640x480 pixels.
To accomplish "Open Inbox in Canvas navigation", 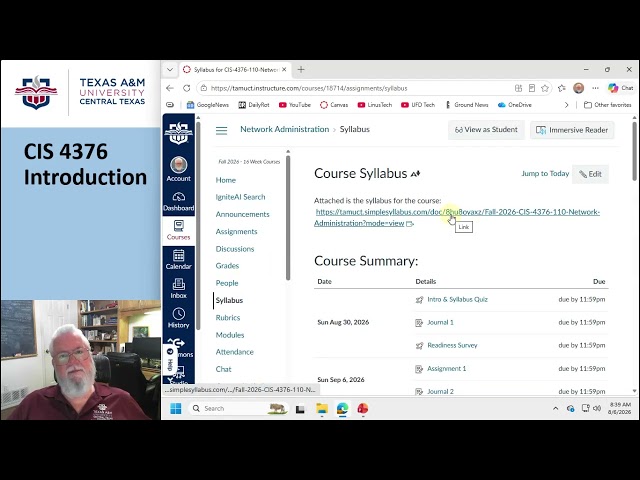I will pos(178,289).
